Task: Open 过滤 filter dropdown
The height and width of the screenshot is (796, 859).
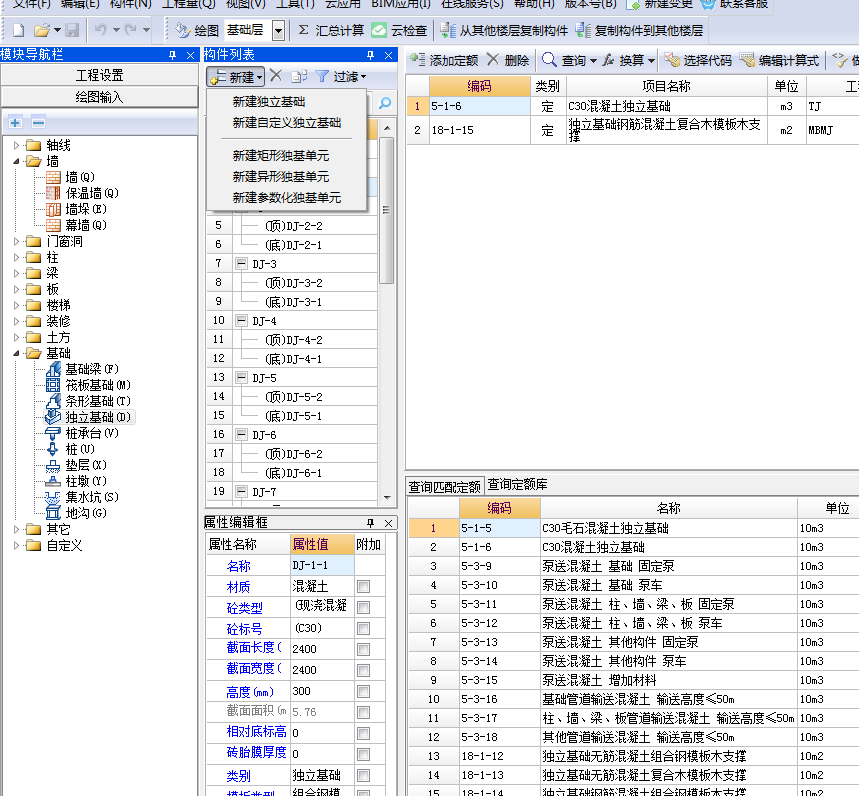Action: [341, 77]
